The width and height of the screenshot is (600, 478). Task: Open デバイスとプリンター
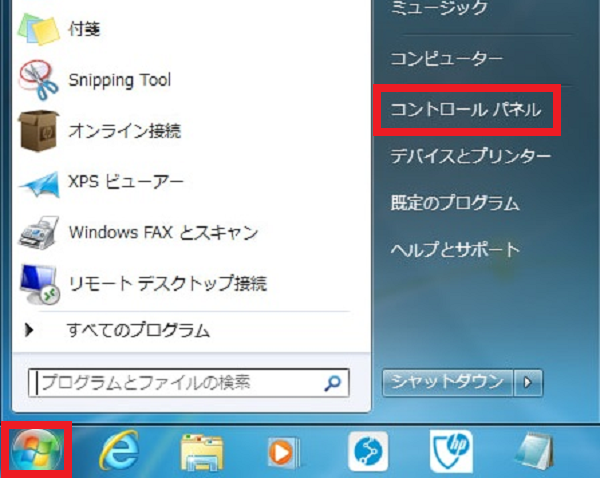tap(470, 156)
